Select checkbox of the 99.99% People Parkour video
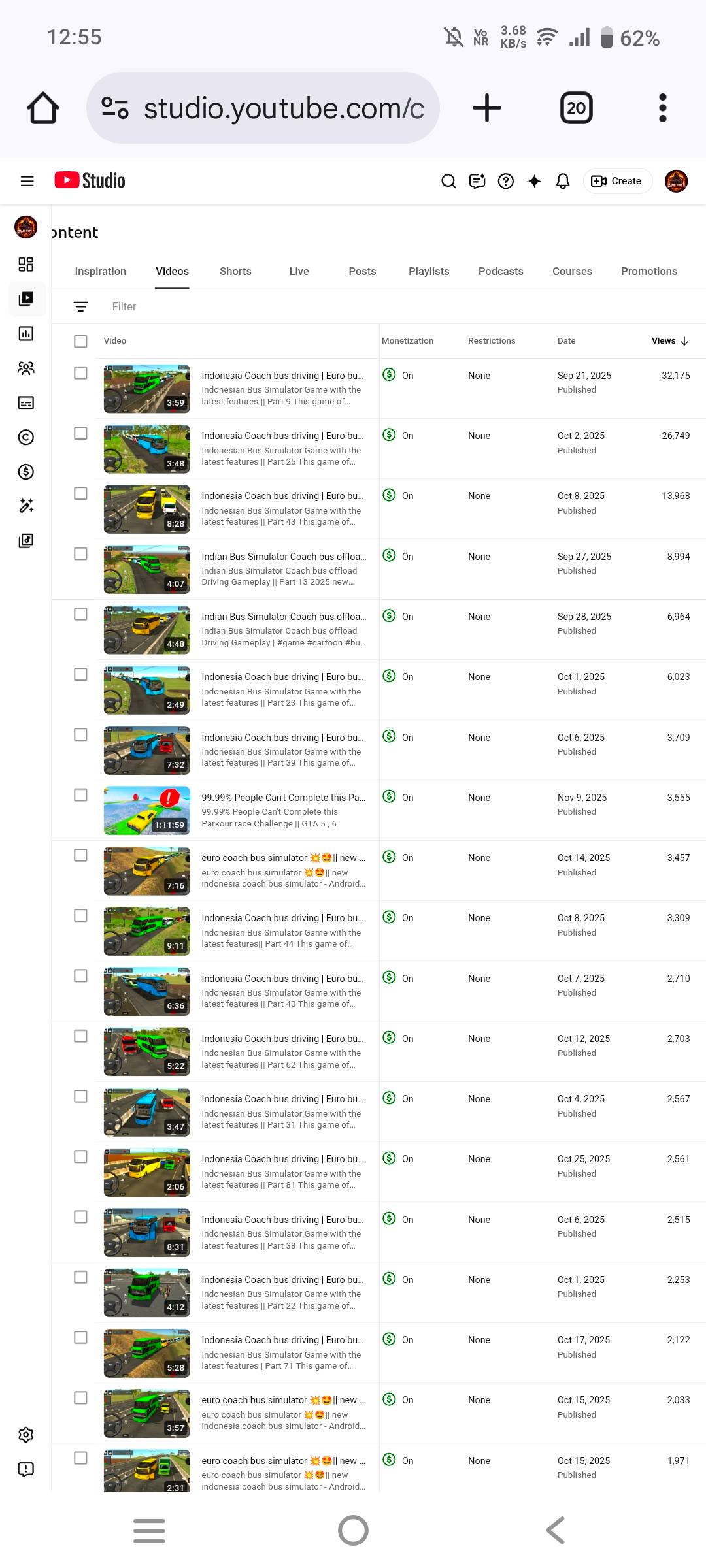Viewport: 706px width, 1568px height. coord(80,795)
